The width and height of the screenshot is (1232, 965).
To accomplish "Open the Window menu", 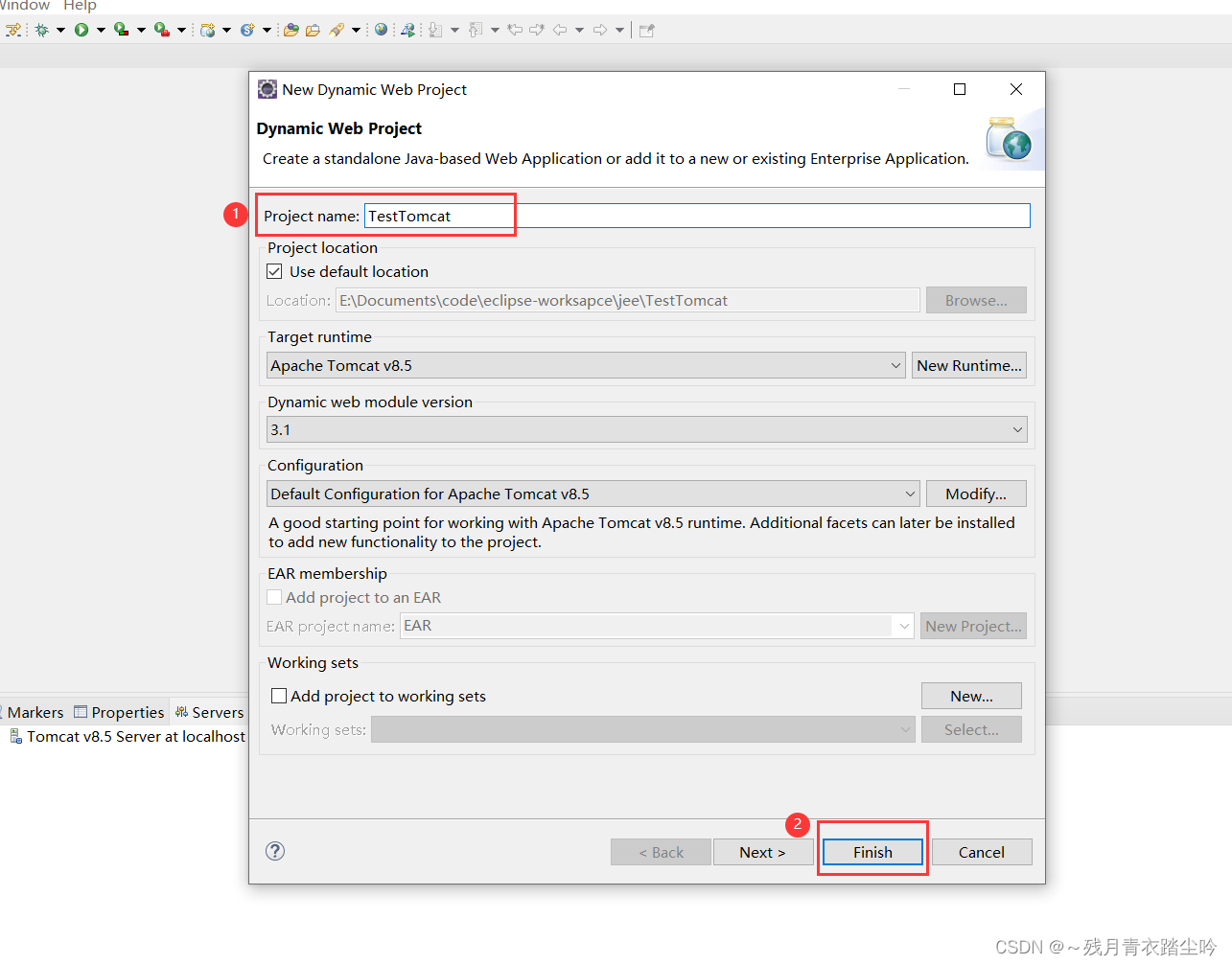I will (23, 6).
